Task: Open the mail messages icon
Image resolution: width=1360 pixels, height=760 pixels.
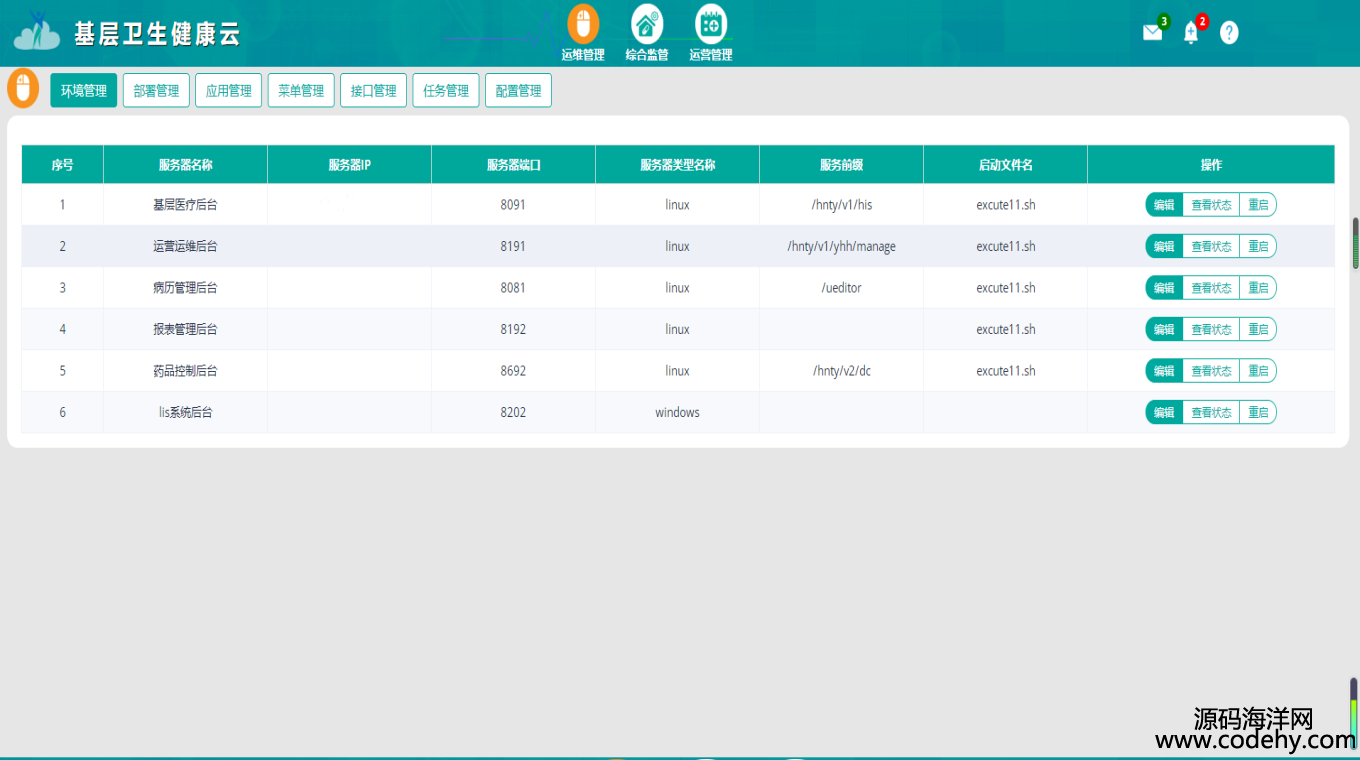Action: 1153,32
